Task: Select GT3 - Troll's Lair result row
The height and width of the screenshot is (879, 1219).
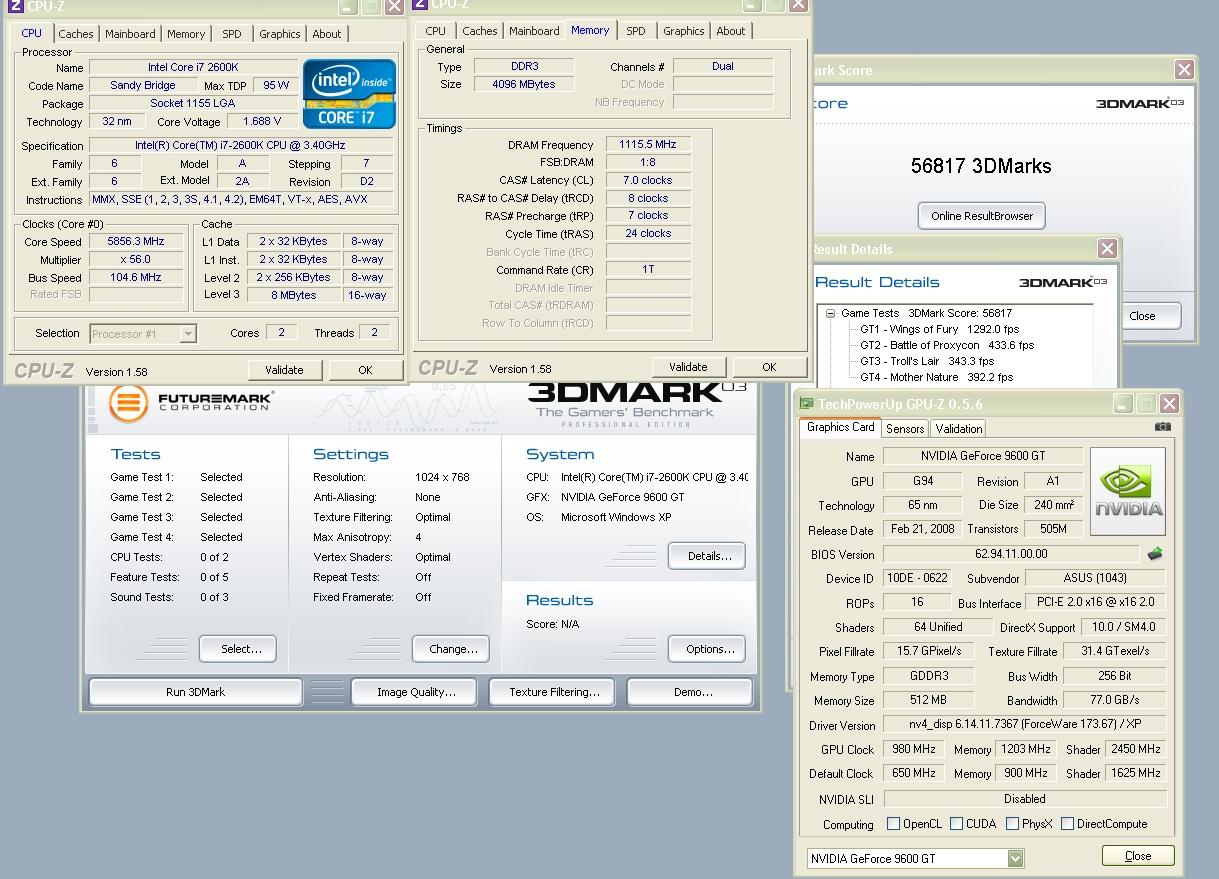Action: (x=927, y=361)
